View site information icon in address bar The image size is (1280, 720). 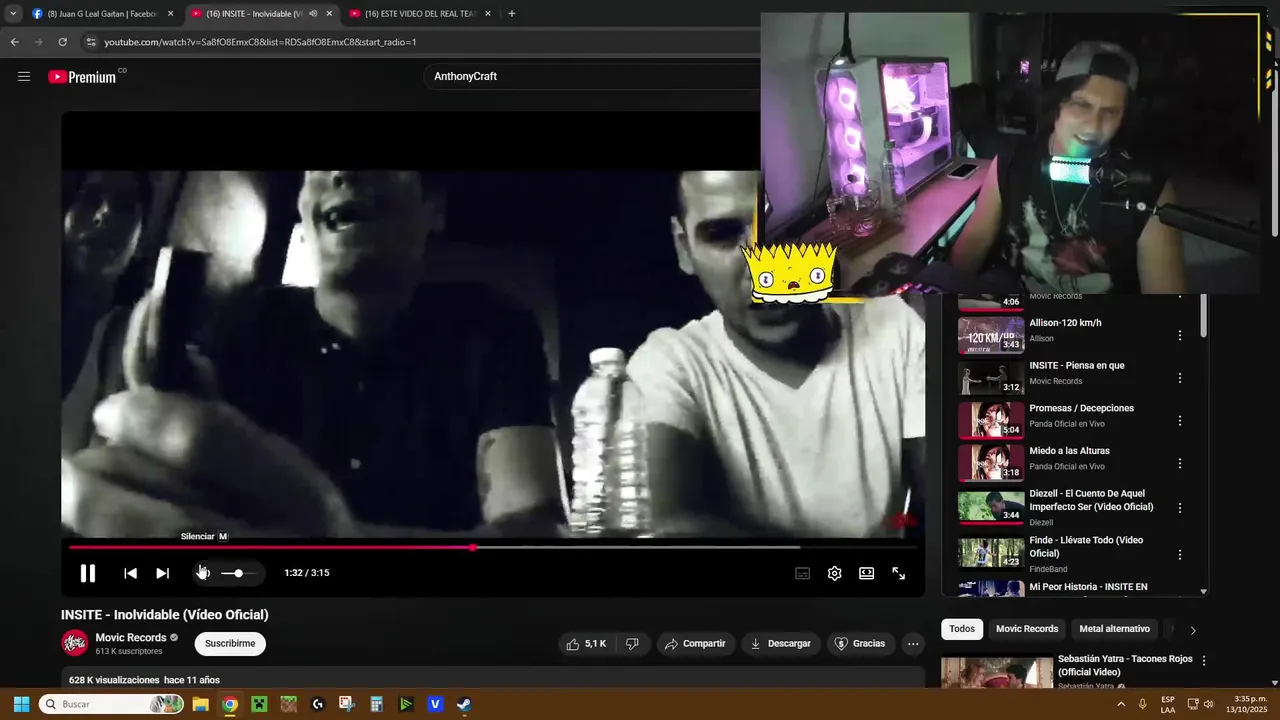[91, 42]
